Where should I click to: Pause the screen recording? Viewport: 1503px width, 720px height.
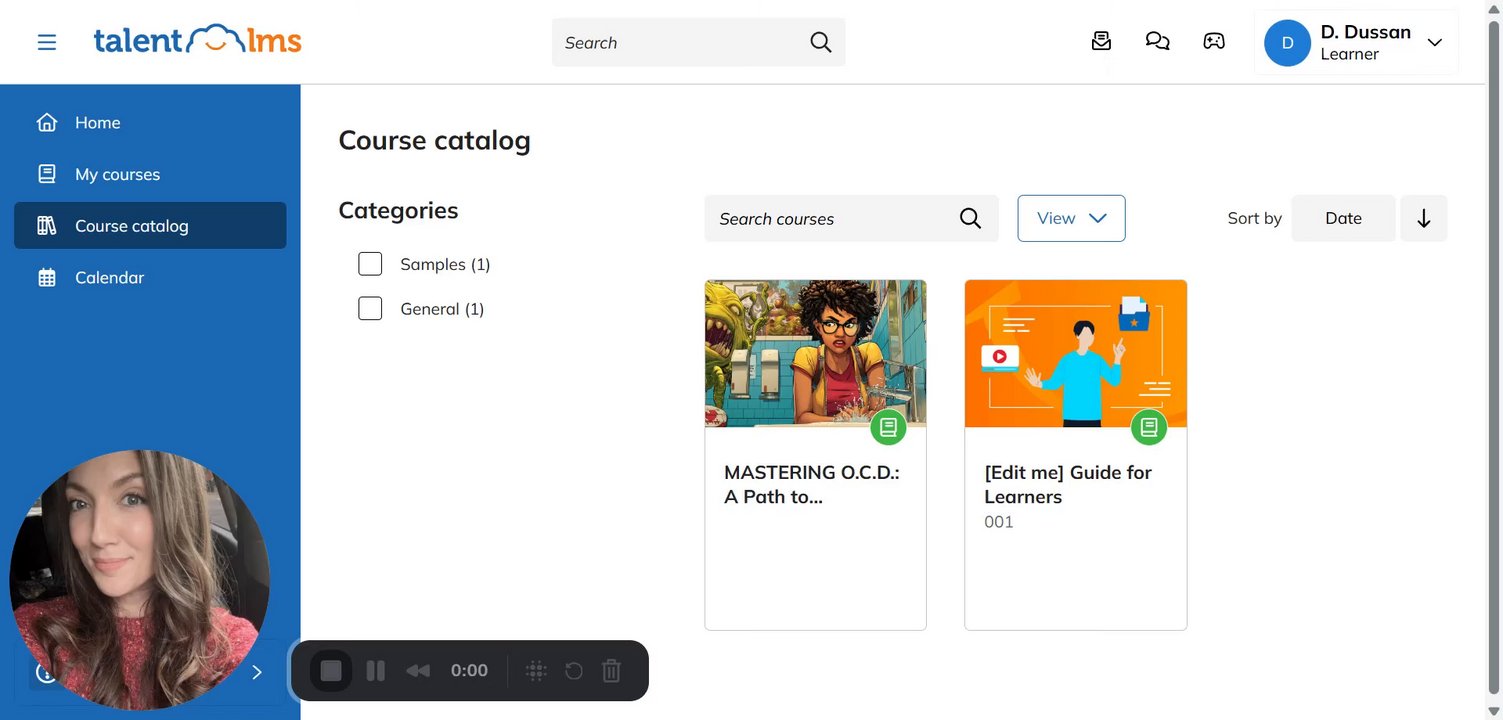376,671
